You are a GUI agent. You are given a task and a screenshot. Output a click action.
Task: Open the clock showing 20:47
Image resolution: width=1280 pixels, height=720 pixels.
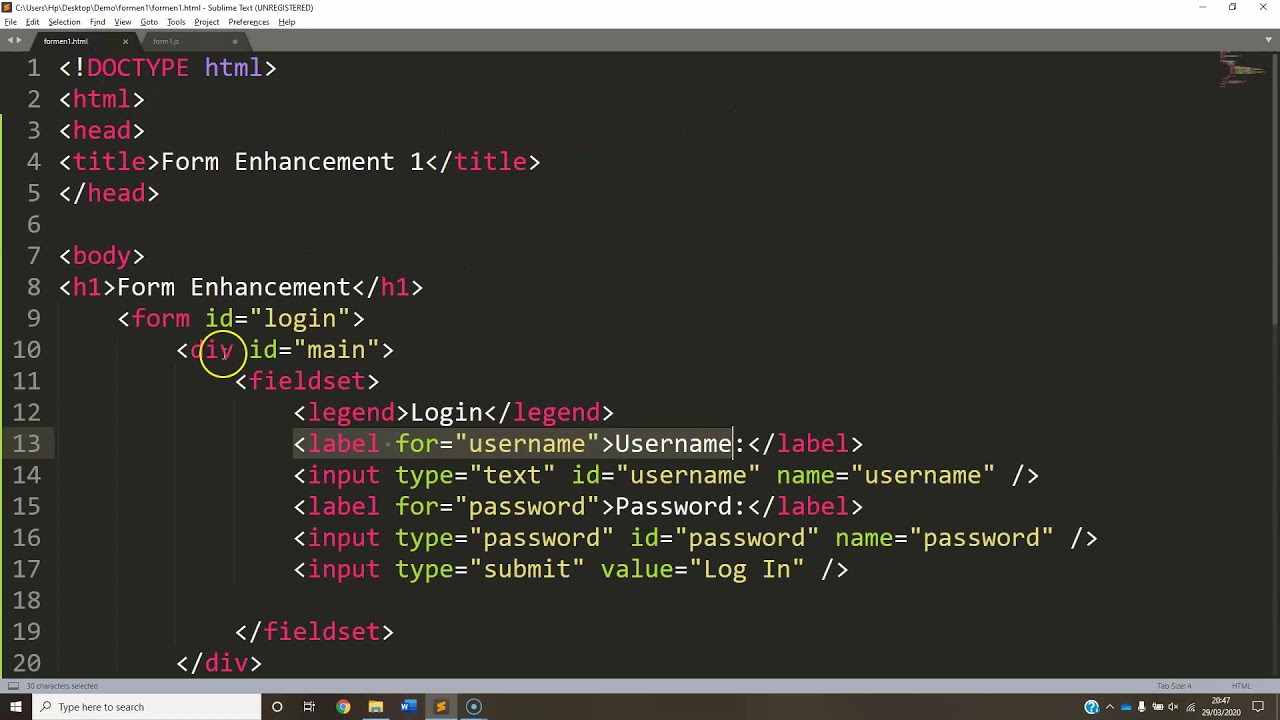pos(1221,707)
